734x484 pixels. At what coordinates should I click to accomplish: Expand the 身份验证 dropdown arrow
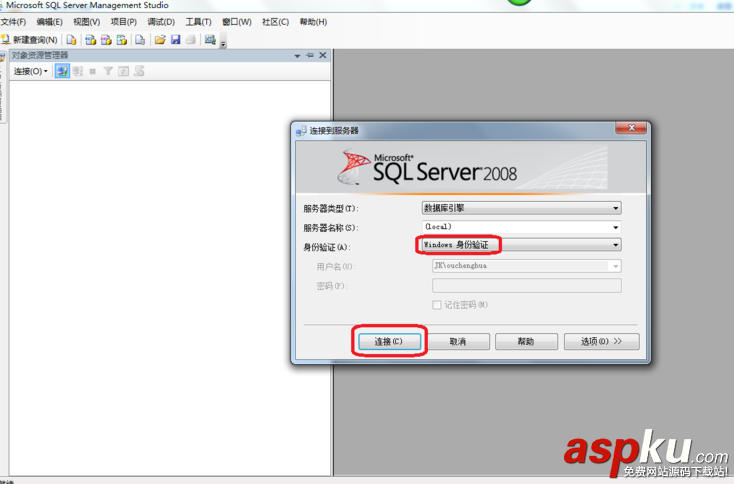(x=616, y=245)
